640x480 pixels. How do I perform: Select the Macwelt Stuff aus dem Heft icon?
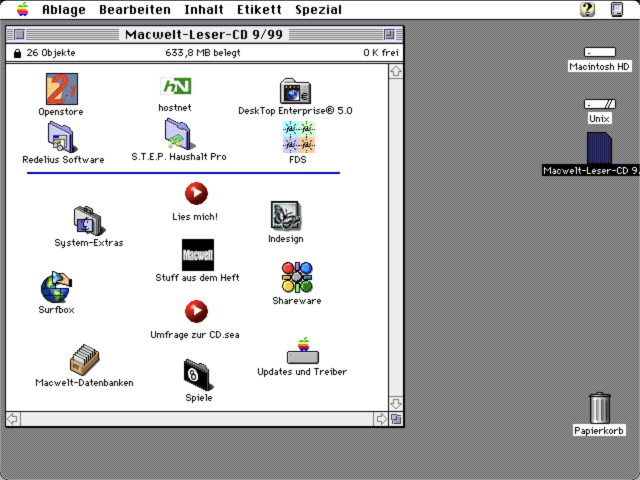[x=198, y=255]
